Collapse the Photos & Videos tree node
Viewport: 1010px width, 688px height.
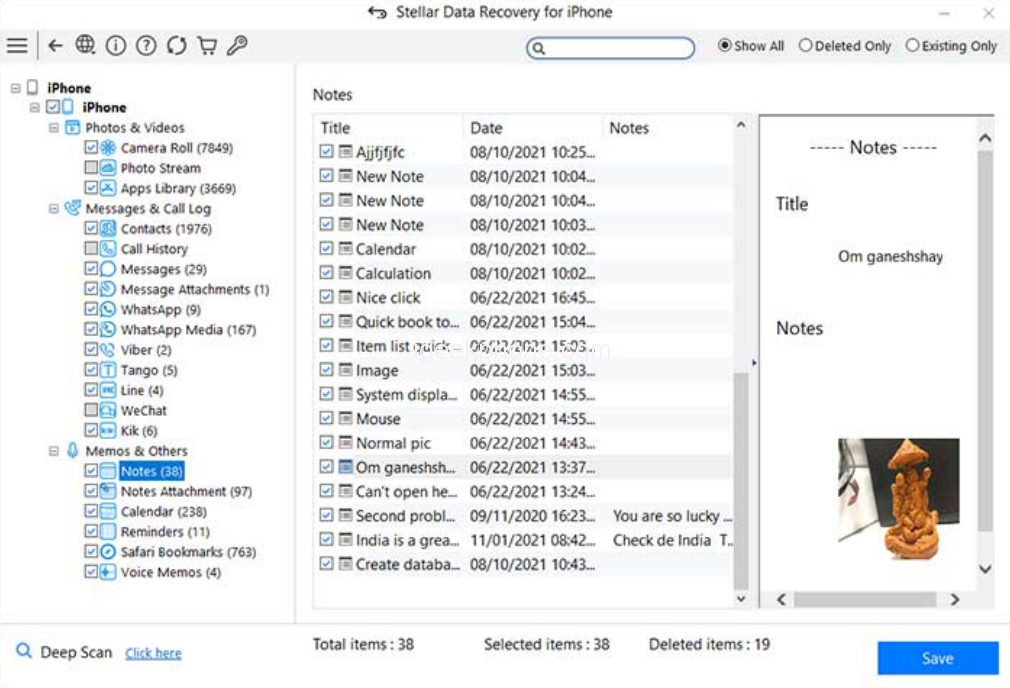(x=54, y=128)
